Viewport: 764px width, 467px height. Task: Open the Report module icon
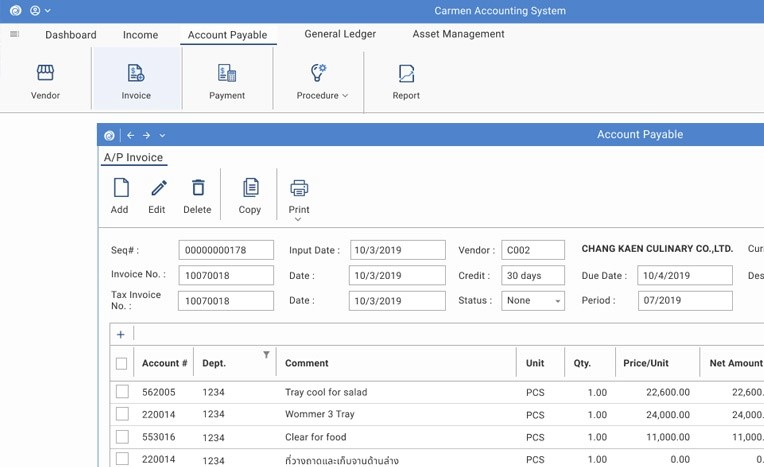[406, 74]
